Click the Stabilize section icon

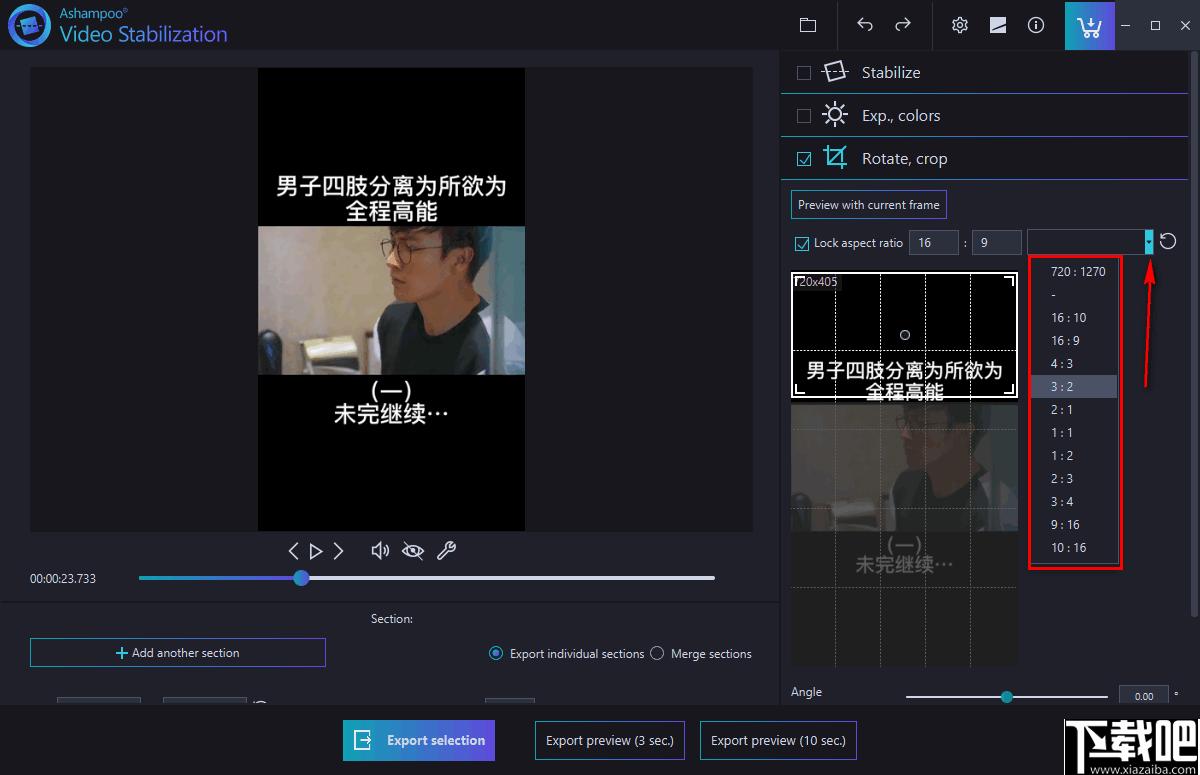(835, 72)
